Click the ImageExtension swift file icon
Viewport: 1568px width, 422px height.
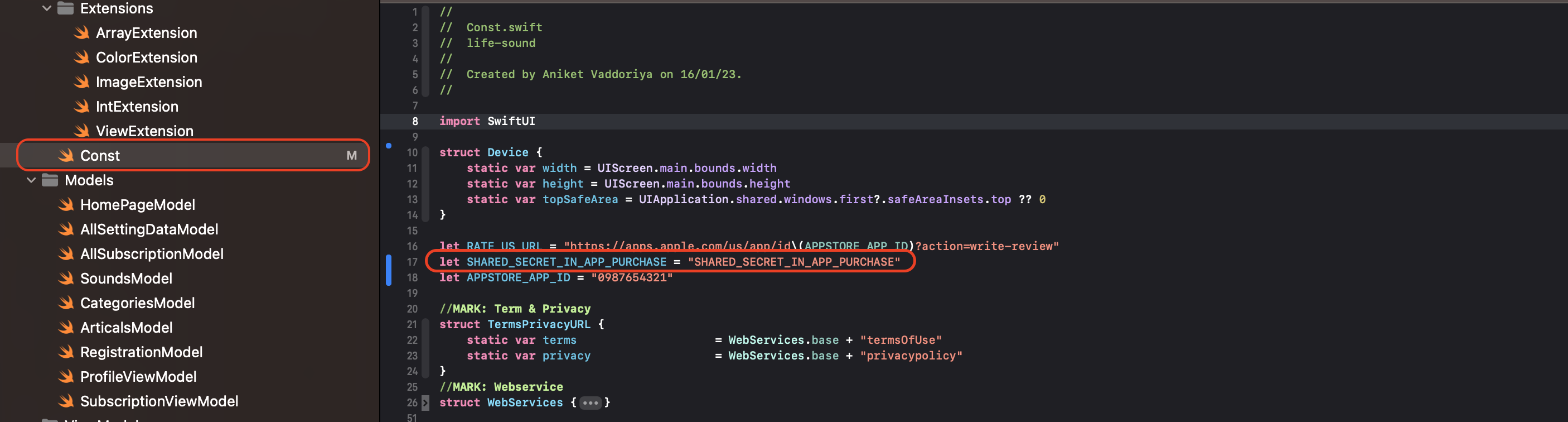point(81,81)
